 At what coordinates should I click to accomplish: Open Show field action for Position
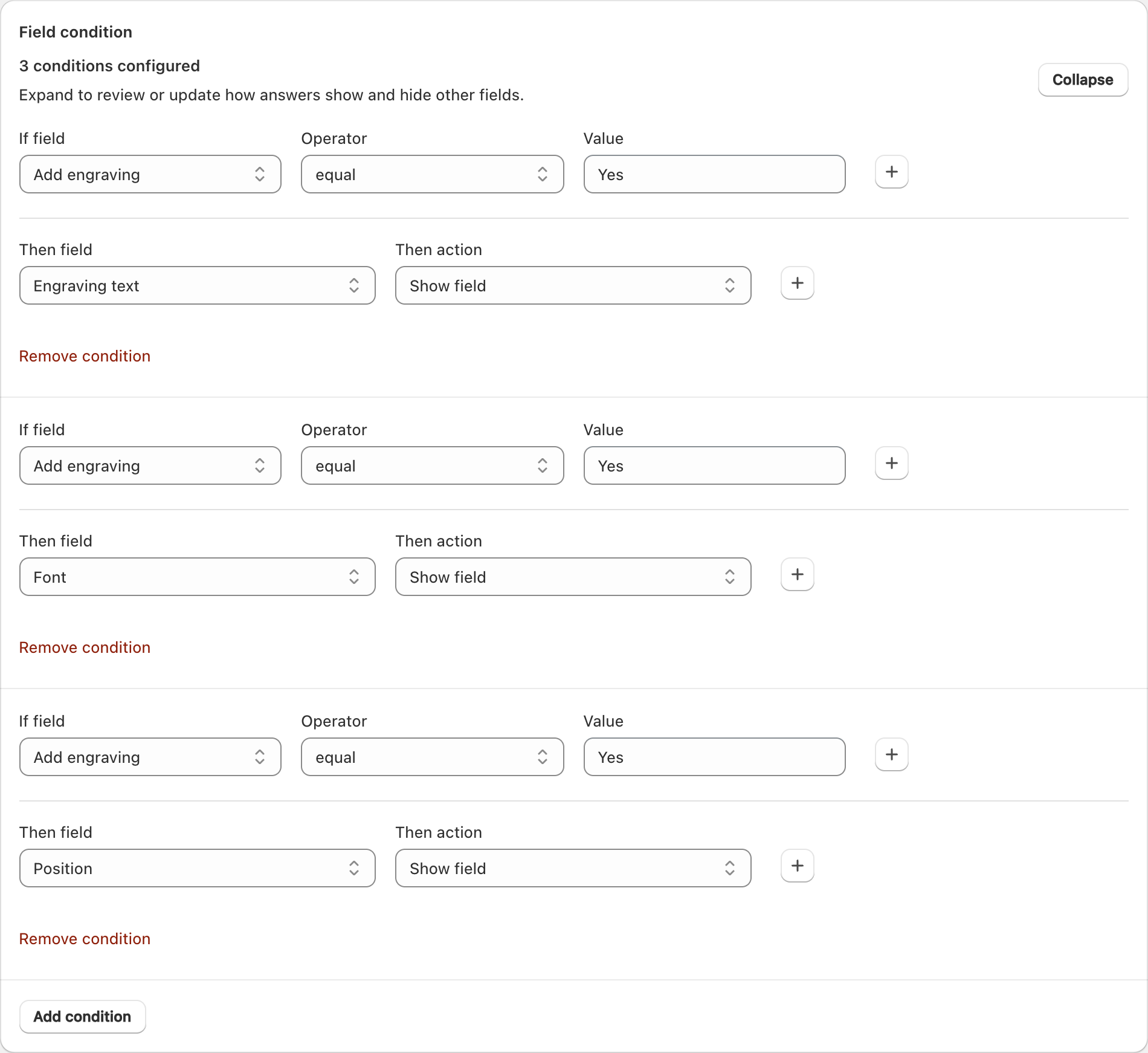(573, 868)
